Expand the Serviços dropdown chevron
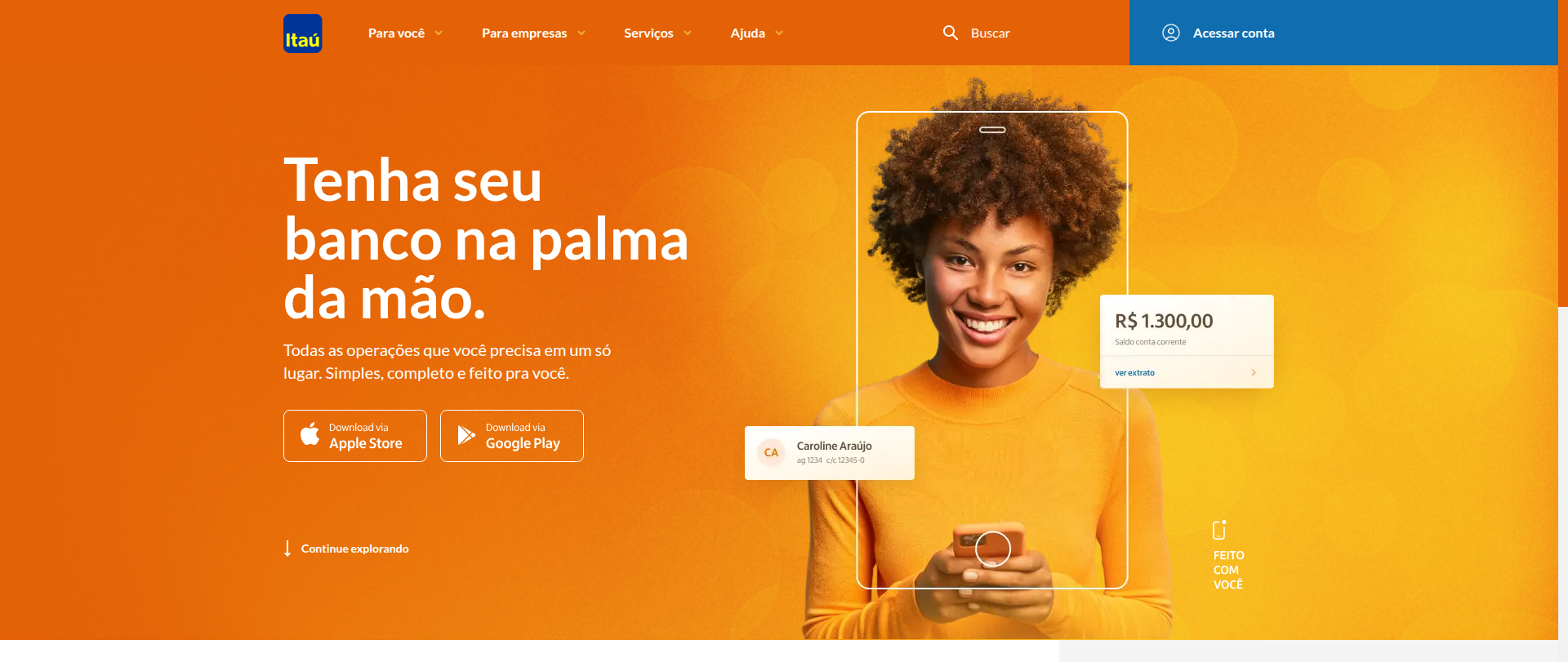The height and width of the screenshot is (662, 1568). pyautogui.click(x=688, y=33)
